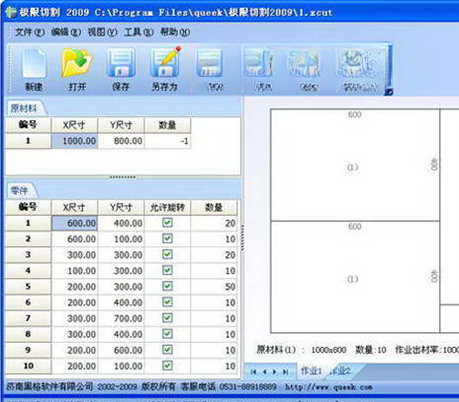This screenshot has width=459, height=402.
Task: Uncheck allow-rotation for part row 1
Action: click(x=167, y=223)
